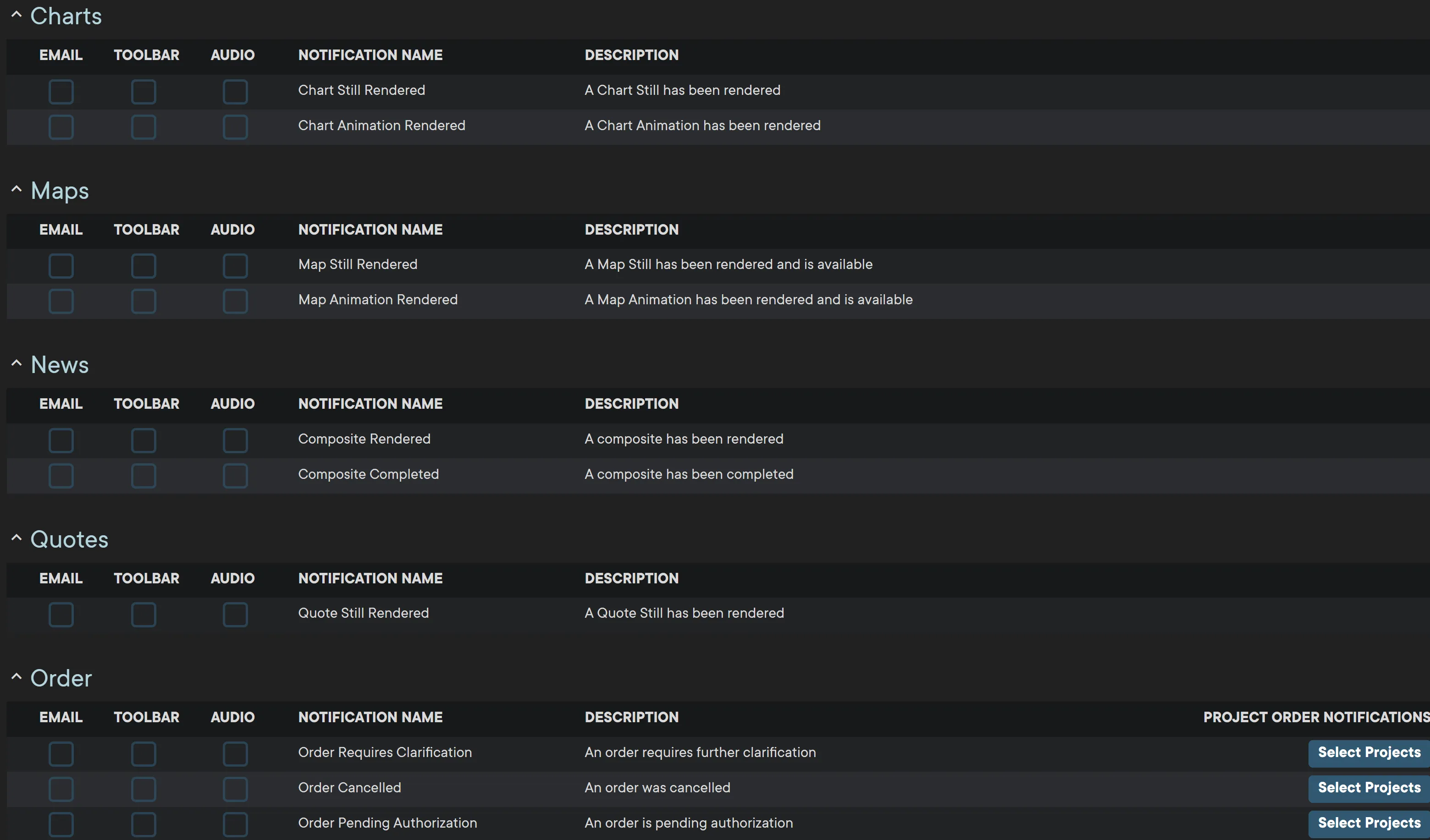
Task: Collapse the Quotes section chevron
Action: (17, 538)
